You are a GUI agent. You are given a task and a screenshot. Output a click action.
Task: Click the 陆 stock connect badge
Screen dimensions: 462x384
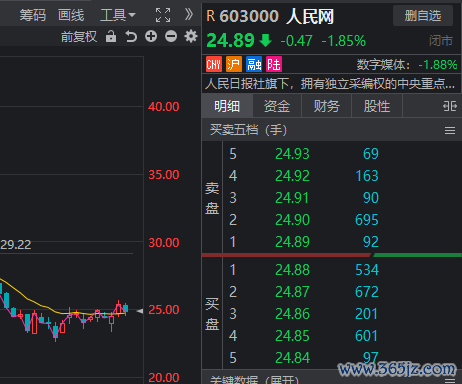(x=274, y=64)
